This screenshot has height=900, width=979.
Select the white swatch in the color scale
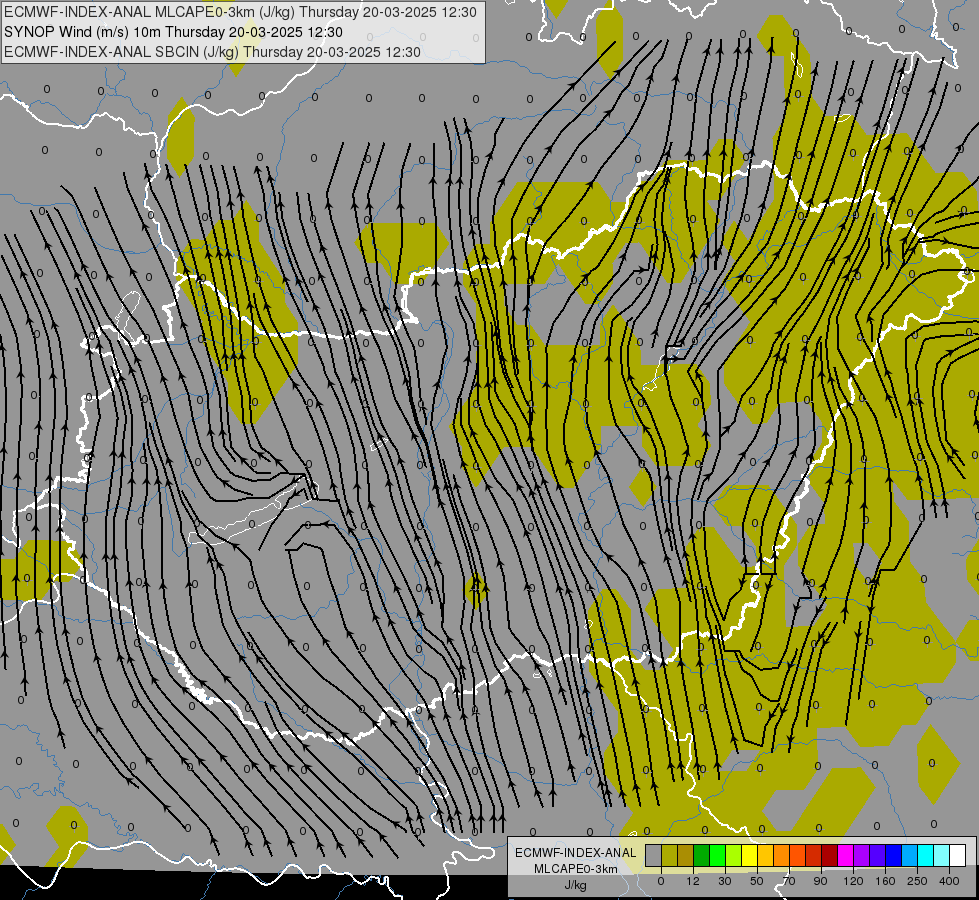click(x=958, y=855)
